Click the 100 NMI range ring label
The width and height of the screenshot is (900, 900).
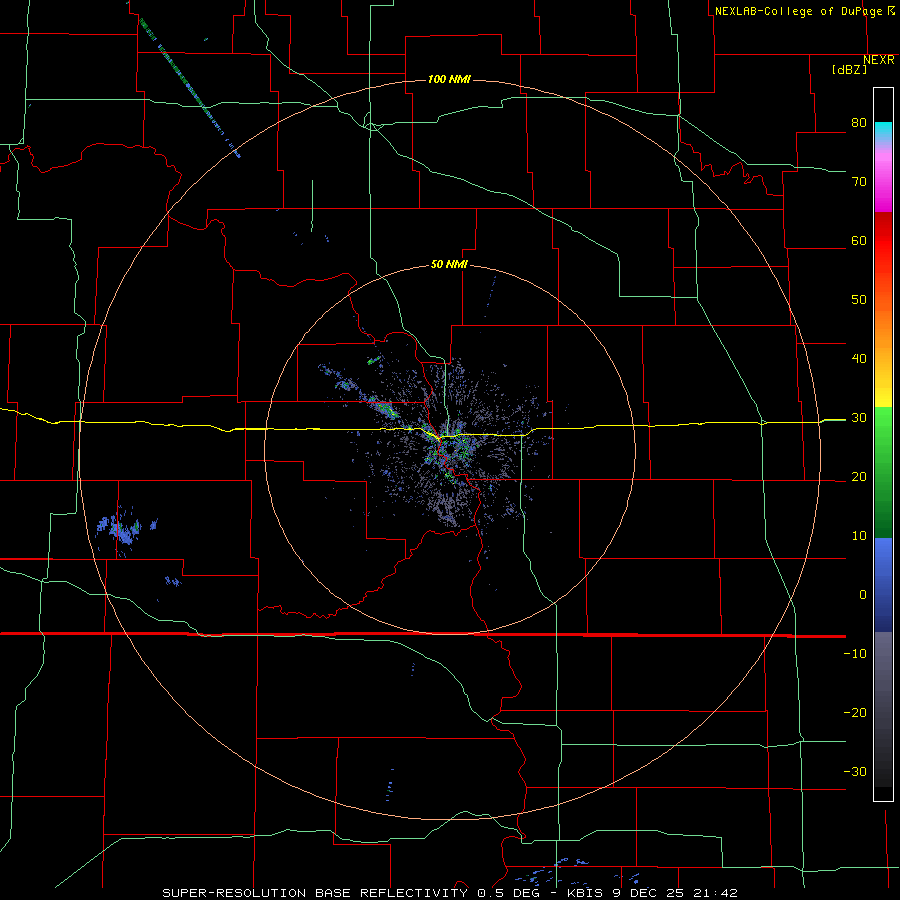(449, 79)
